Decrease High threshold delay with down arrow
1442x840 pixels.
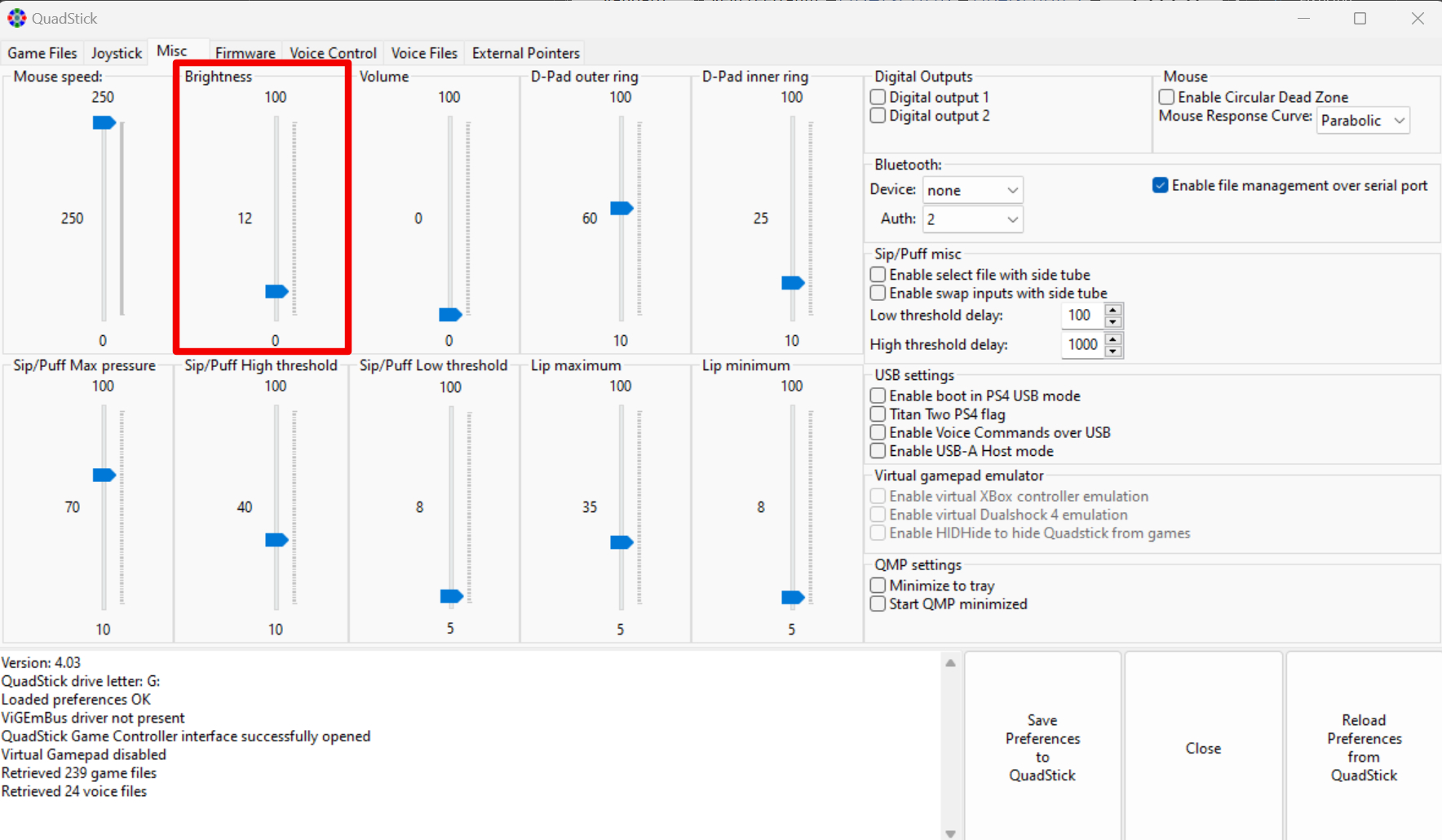[x=1112, y=351]
